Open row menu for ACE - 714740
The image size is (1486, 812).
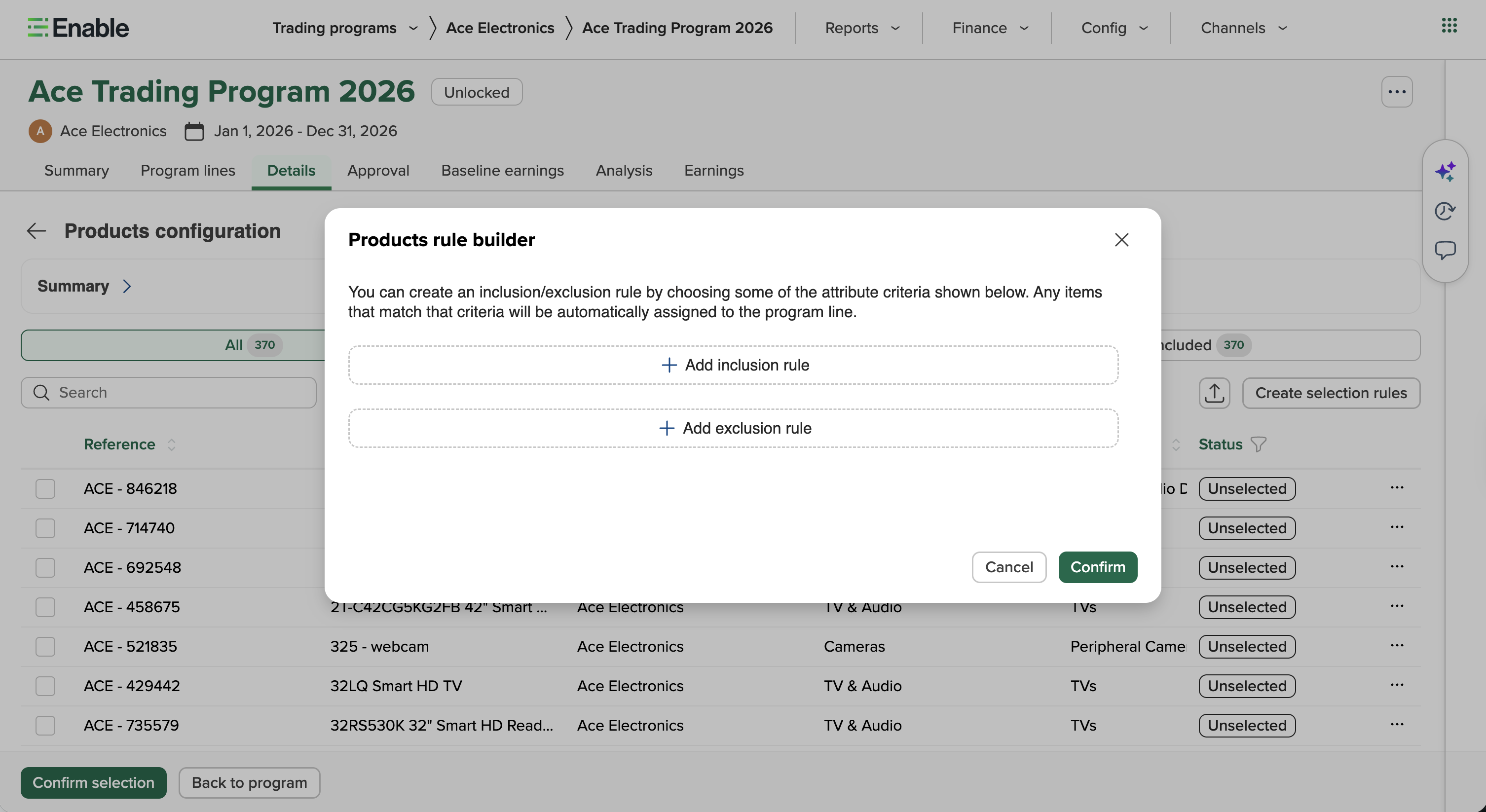pos(1397,527)
